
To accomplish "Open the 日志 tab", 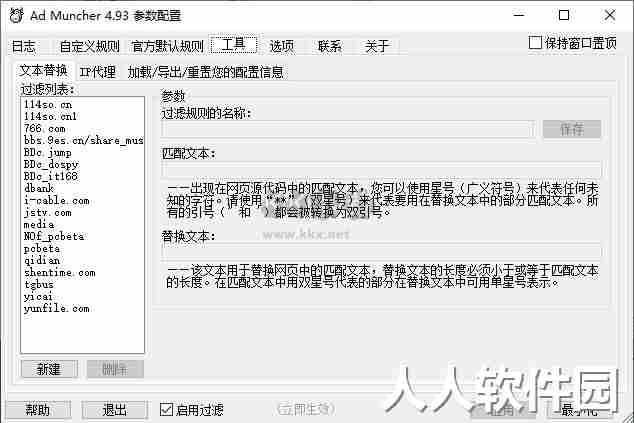I will (23, 46).
